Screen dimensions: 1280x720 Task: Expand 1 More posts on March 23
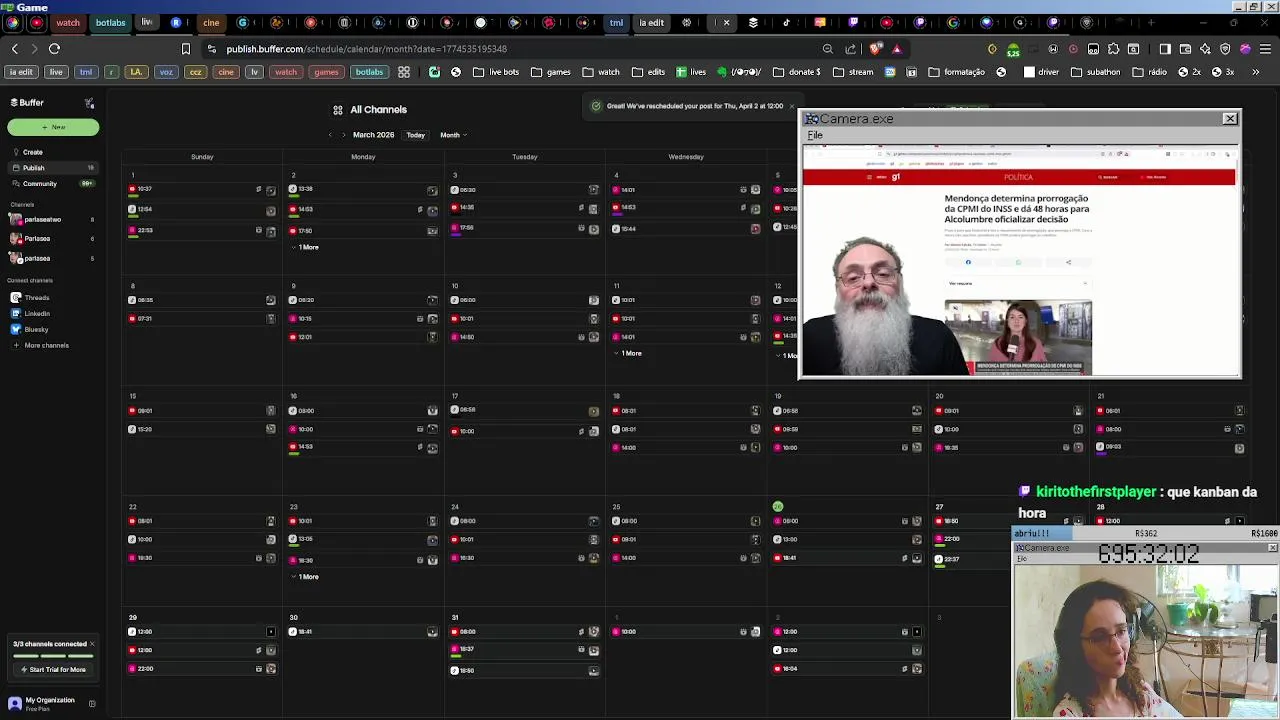pos(304,577)
